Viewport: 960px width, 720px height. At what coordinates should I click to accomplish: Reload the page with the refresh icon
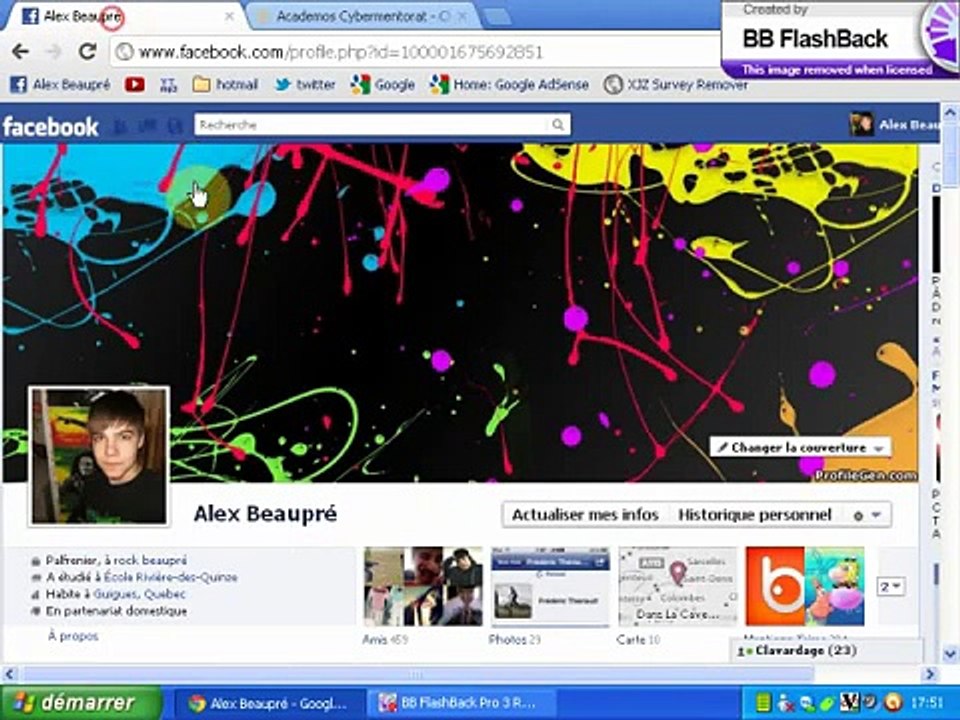point(87,51)
